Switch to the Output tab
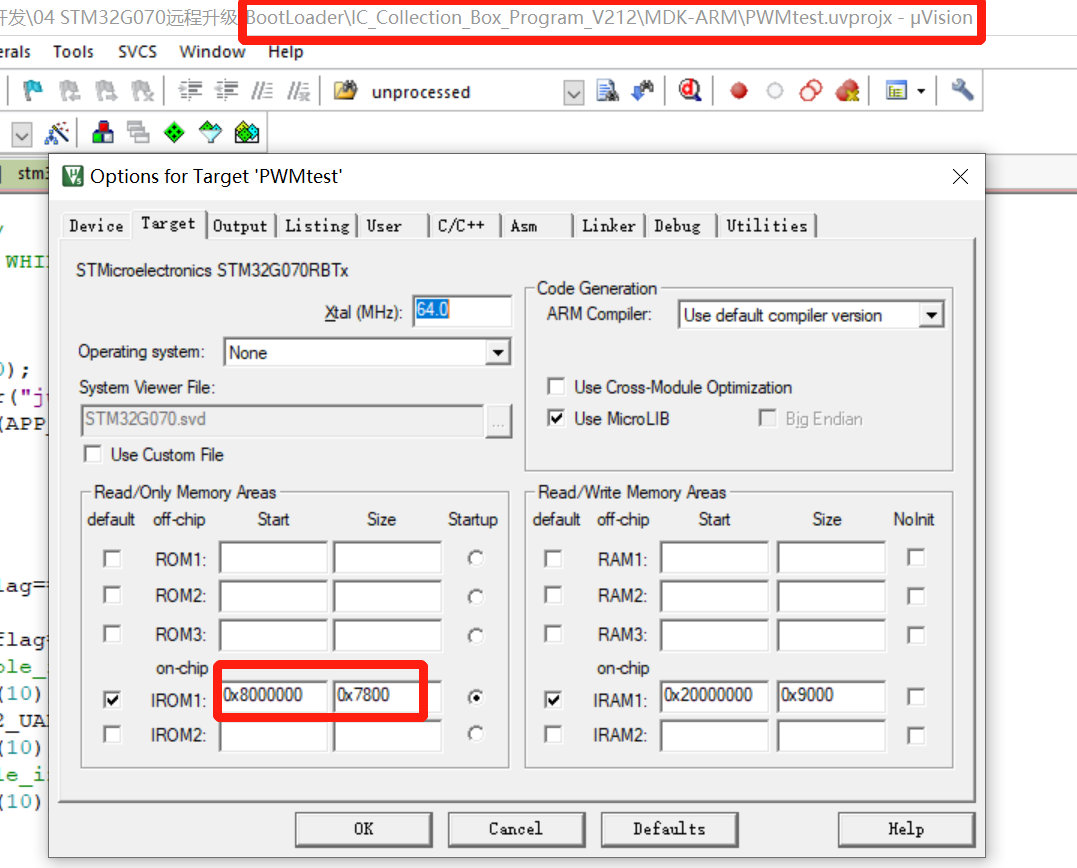Image resolution: width=1077 pixels, height=868 pixels. click(240, 226)
